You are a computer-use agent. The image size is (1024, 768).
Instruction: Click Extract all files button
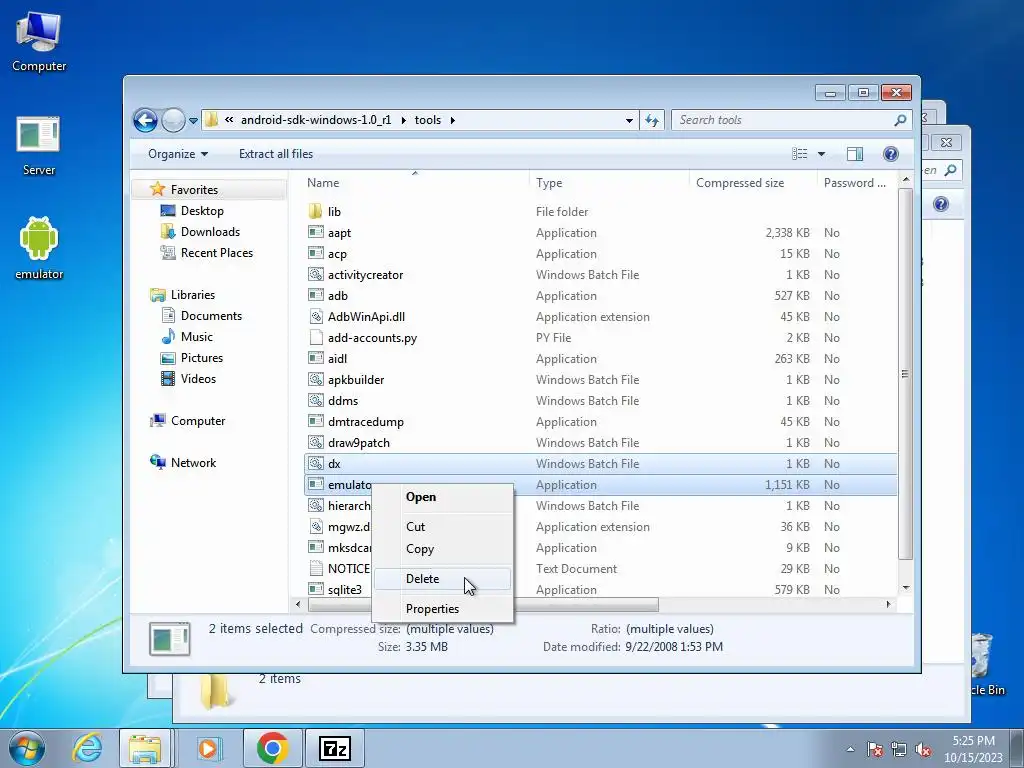pos(276,154)
